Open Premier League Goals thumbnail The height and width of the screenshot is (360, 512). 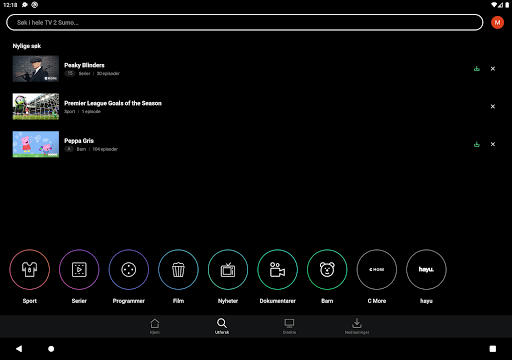pos(36,106)
